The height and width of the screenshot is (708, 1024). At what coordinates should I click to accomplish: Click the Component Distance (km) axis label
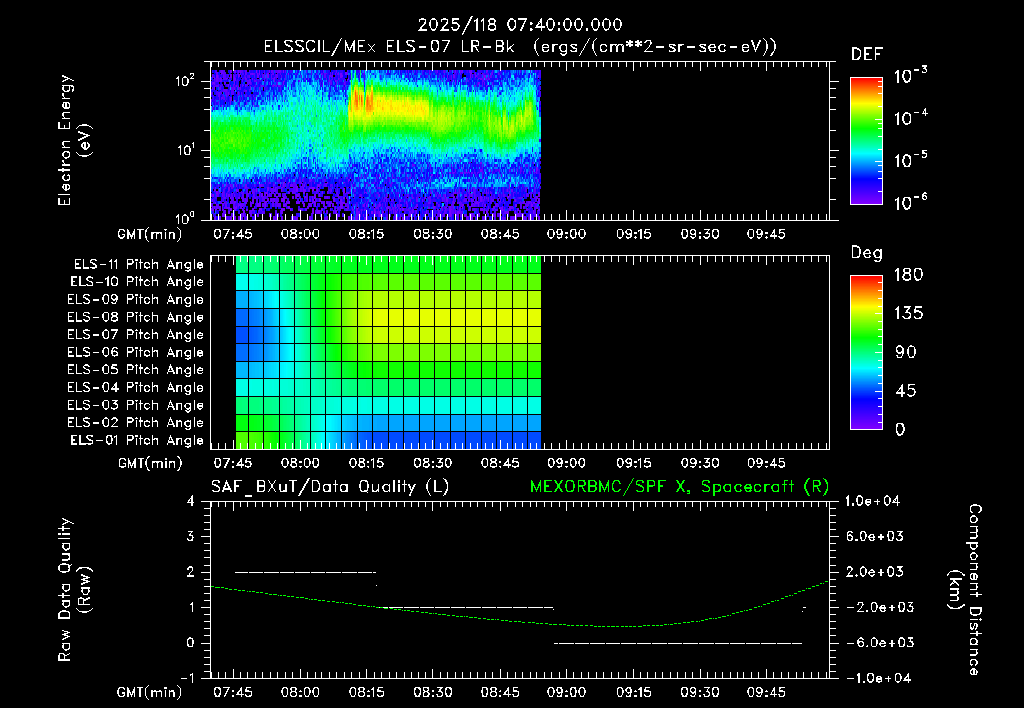[965, 590]
